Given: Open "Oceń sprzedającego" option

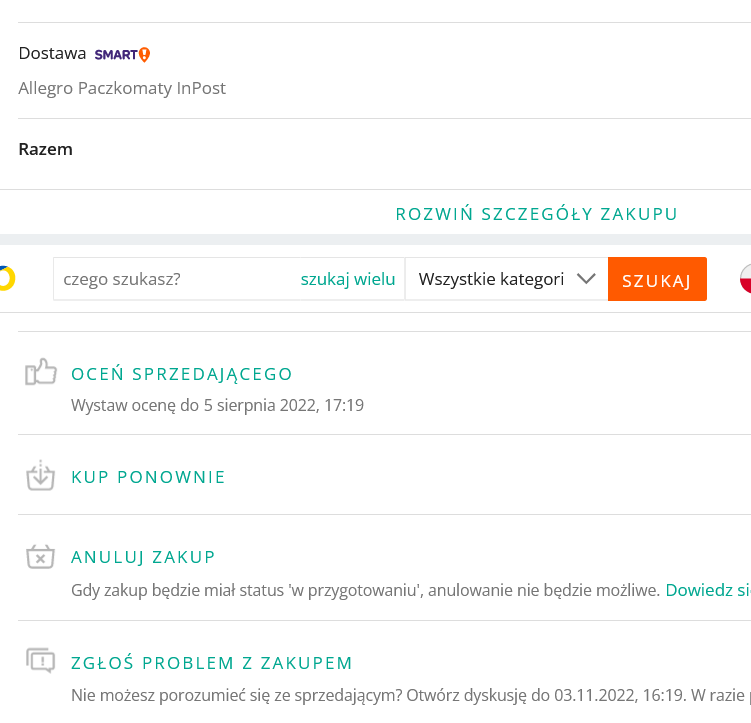Looking at the screenshot, I should 182,374.
